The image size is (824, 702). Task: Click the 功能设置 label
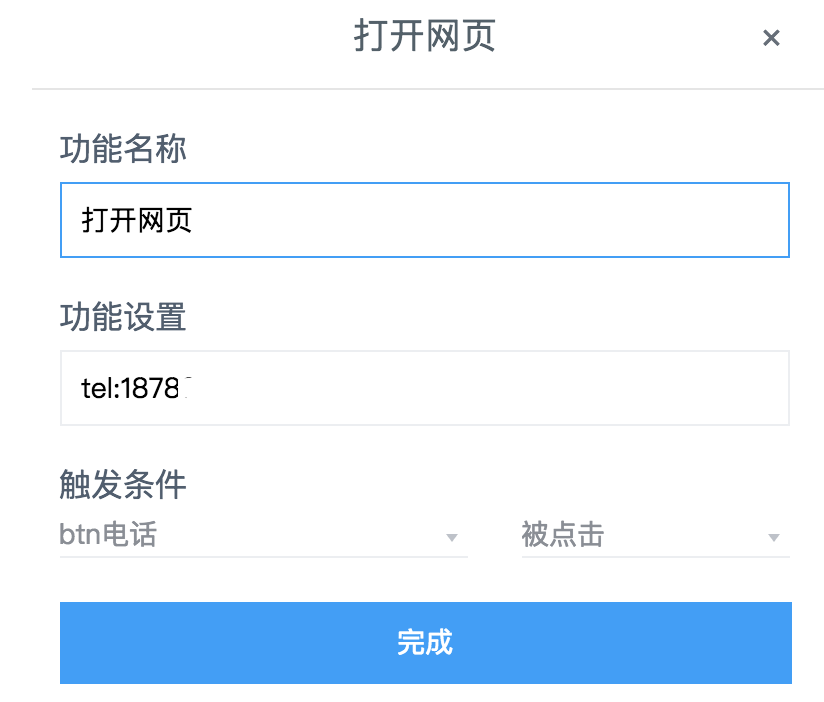123,318
